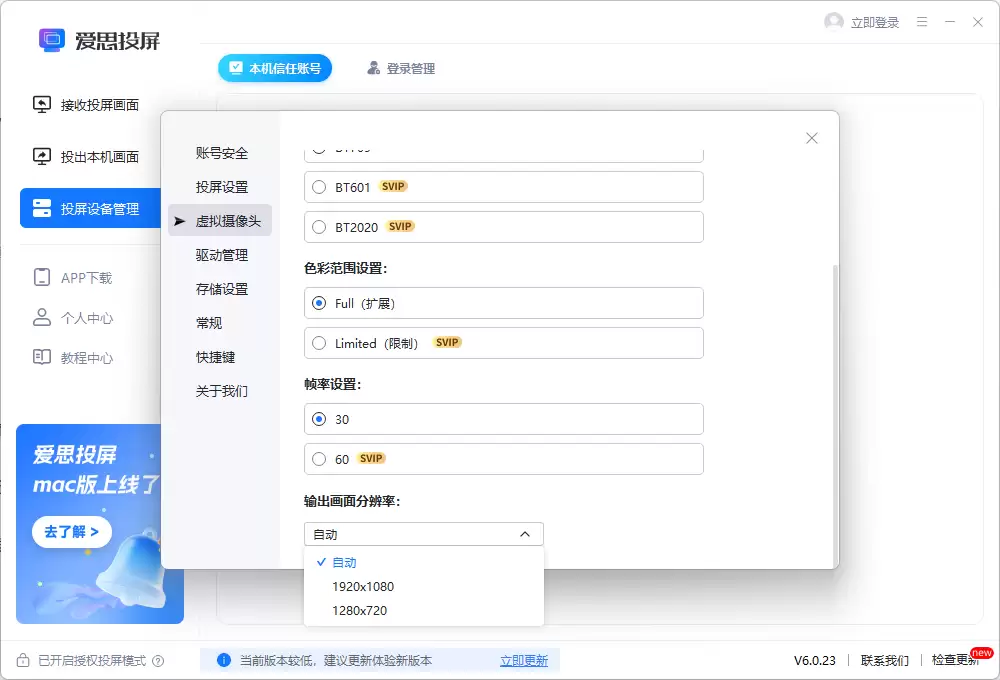This screenshot has height=680, width=1000.
Task: Select Full (扩展) color range
Action: [319, 303]
